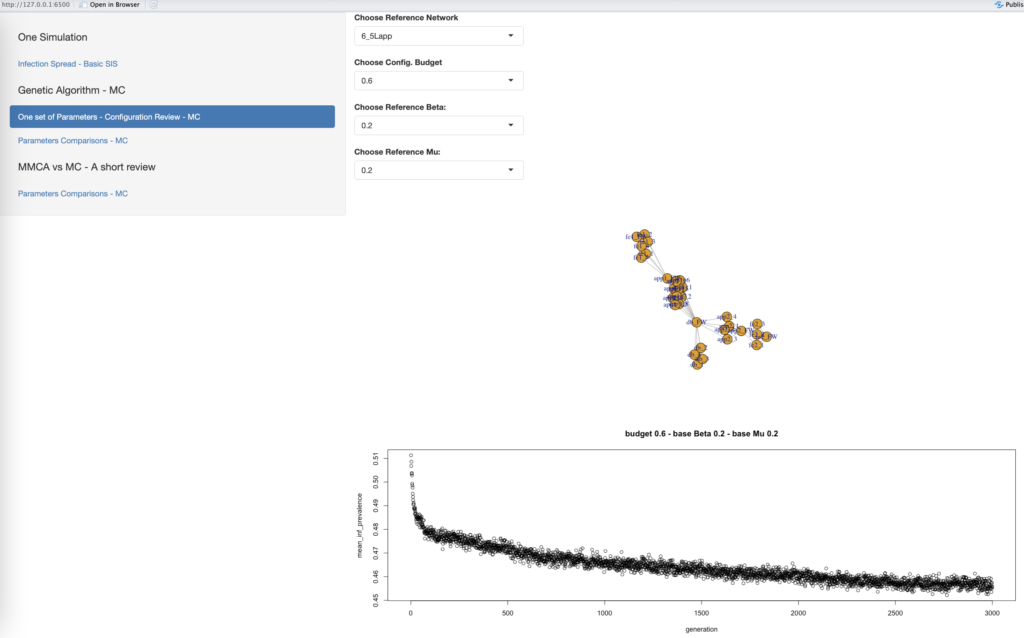
Task: Click the bottom node cluster in network graph
Action: pos(698,356)
